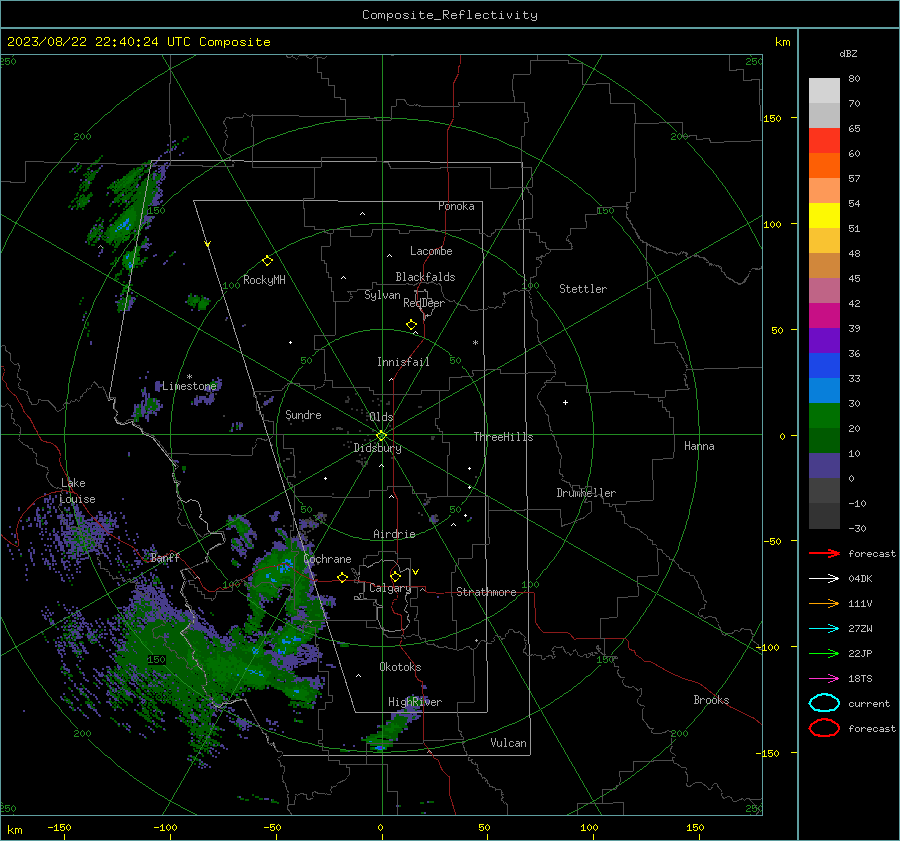Click the Lacombe city label
This screenshot has width=900, height=841.
[431, 251]
